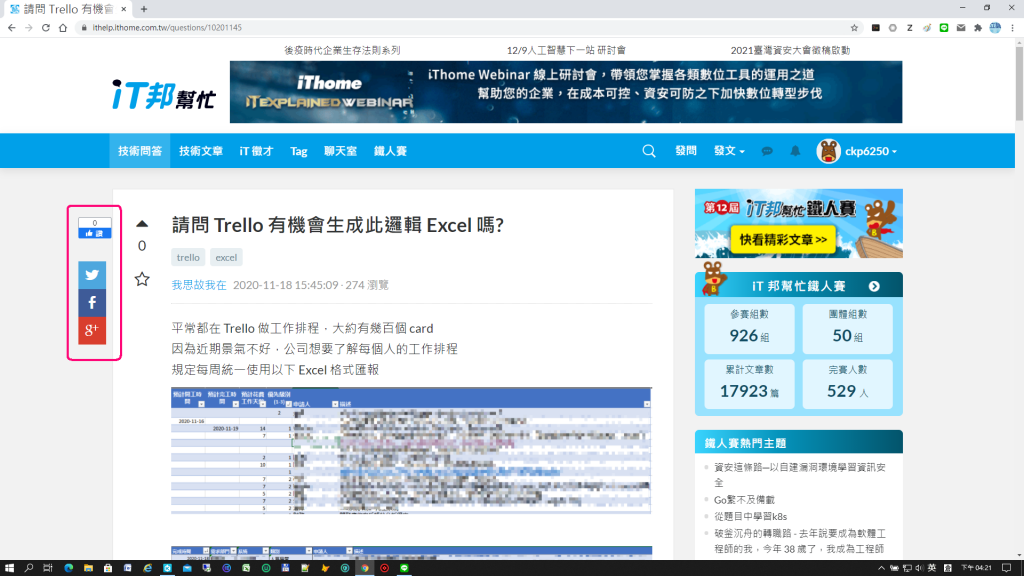Open the 12/9人工智慧下一站 研討會 link
This screenshot has width=1024, height=576.
coord(566,50)
